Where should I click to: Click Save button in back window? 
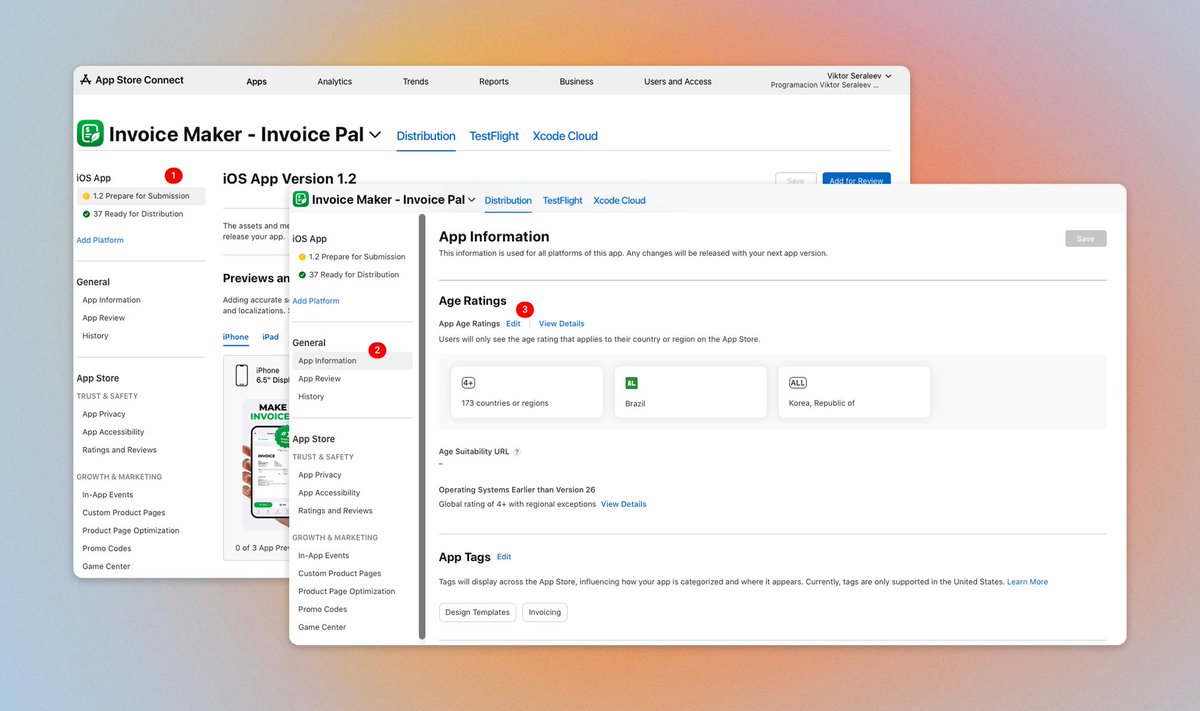pyautogui.click(x=796, y=181)
